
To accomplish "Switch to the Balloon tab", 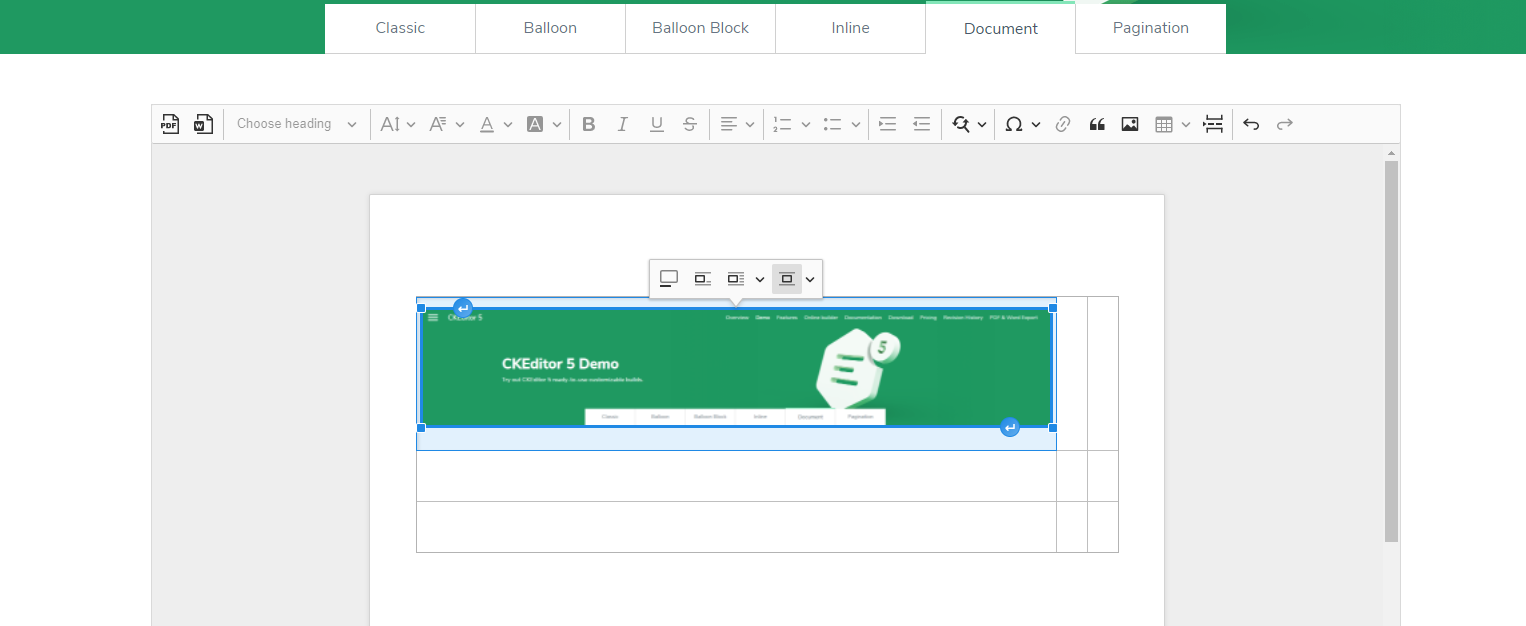I will coord(550,28).
